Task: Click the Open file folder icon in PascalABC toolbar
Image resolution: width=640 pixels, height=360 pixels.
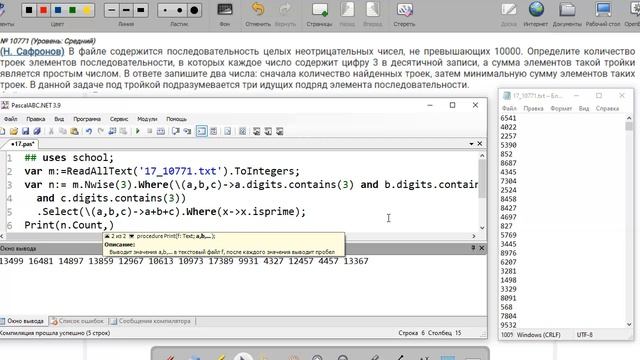Action: 14,131
